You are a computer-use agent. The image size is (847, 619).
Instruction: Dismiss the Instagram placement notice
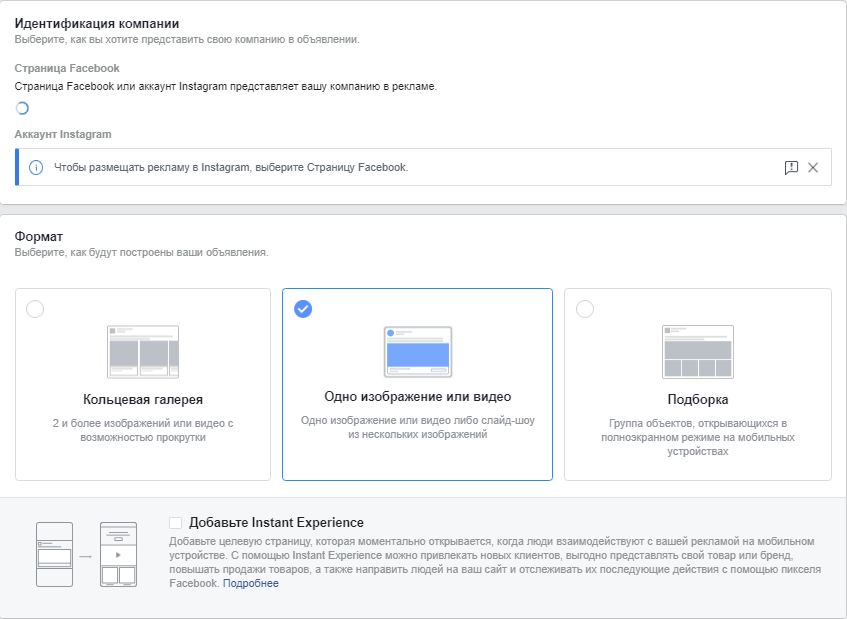(813, 168)
